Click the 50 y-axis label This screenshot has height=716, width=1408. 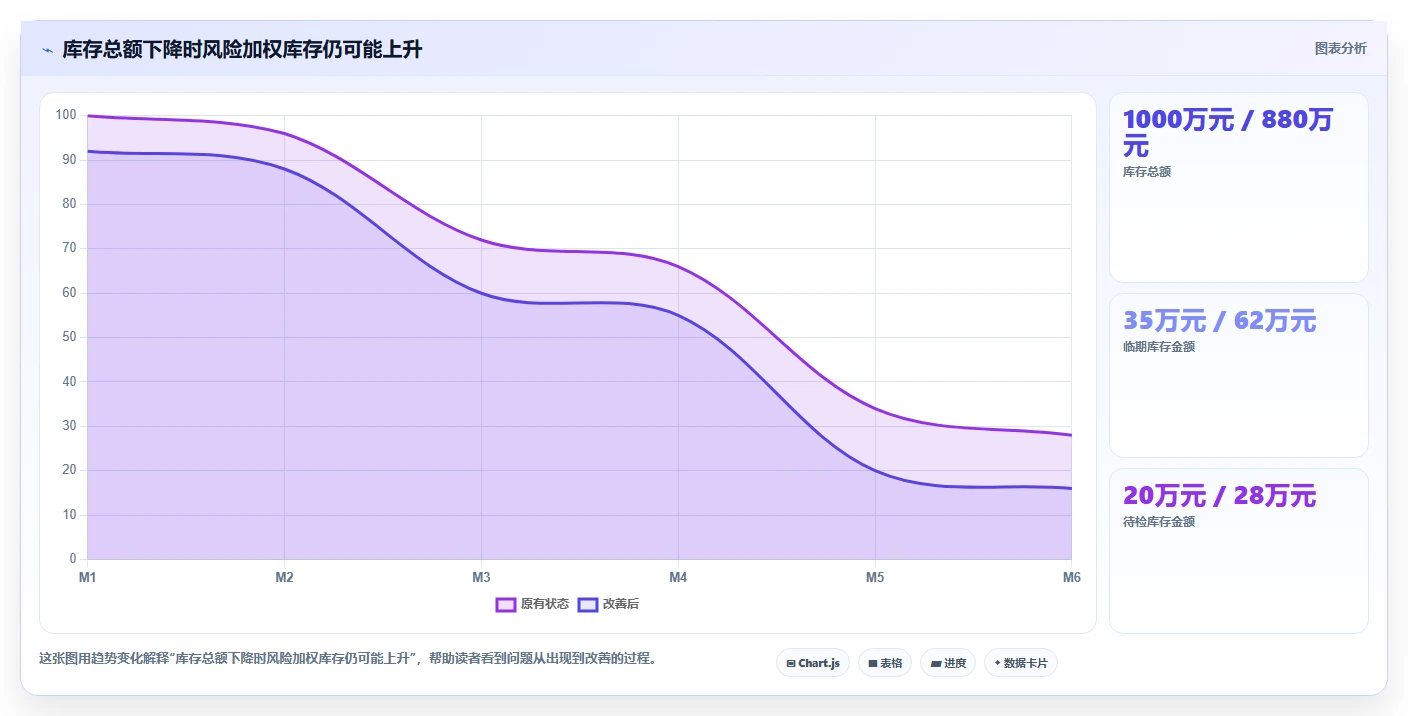pos(69,337)
